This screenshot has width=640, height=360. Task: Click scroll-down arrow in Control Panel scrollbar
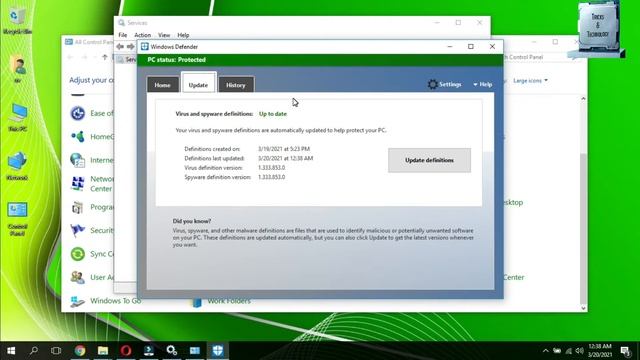tap(583, 308)
